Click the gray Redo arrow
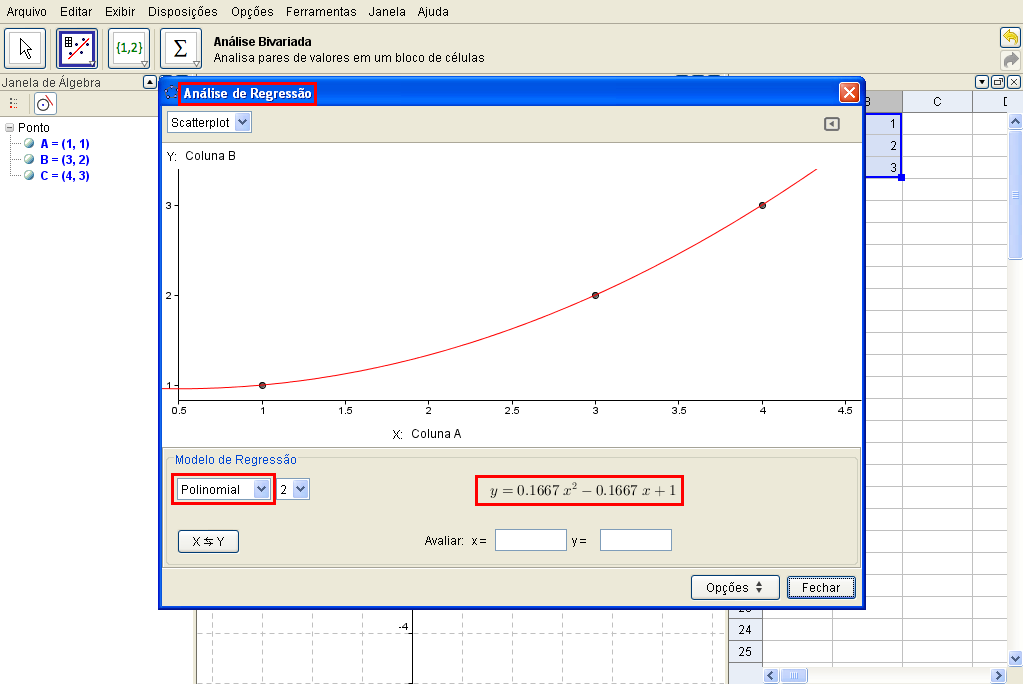Viewport: 1023px width, 684px height. pyautogui.click(x=1010, y=59)
